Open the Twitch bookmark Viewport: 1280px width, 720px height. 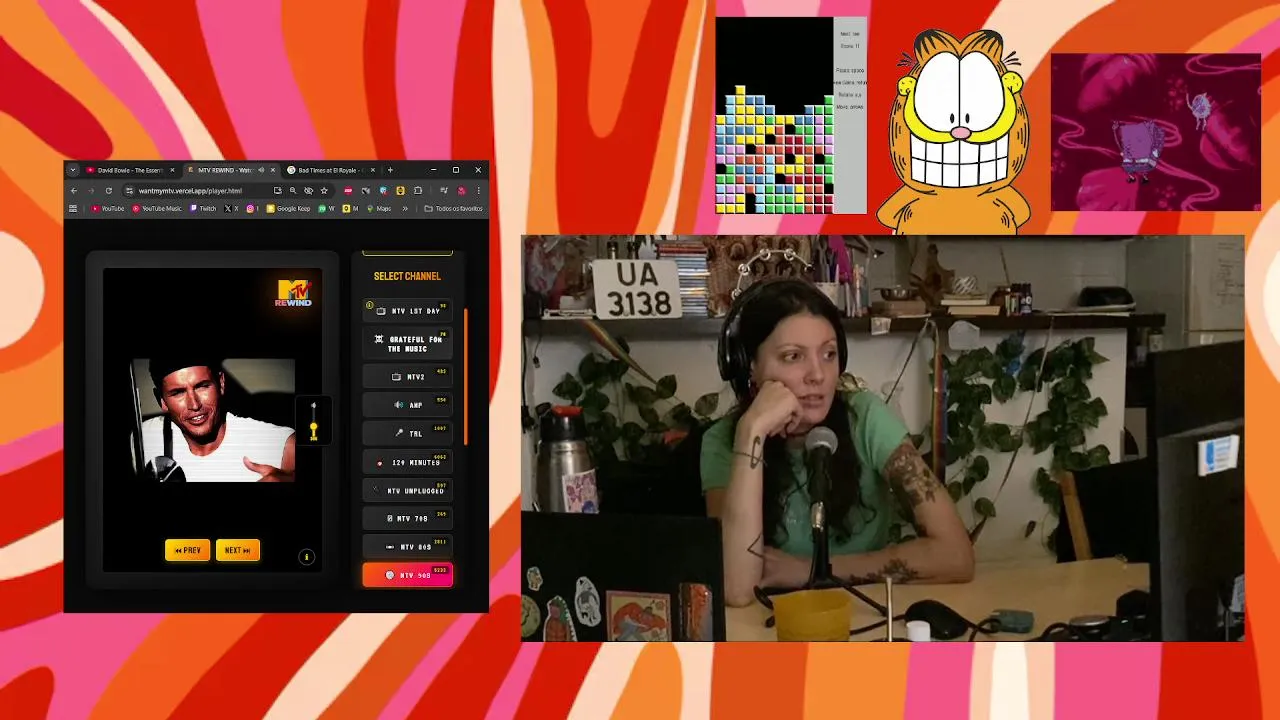203,209
